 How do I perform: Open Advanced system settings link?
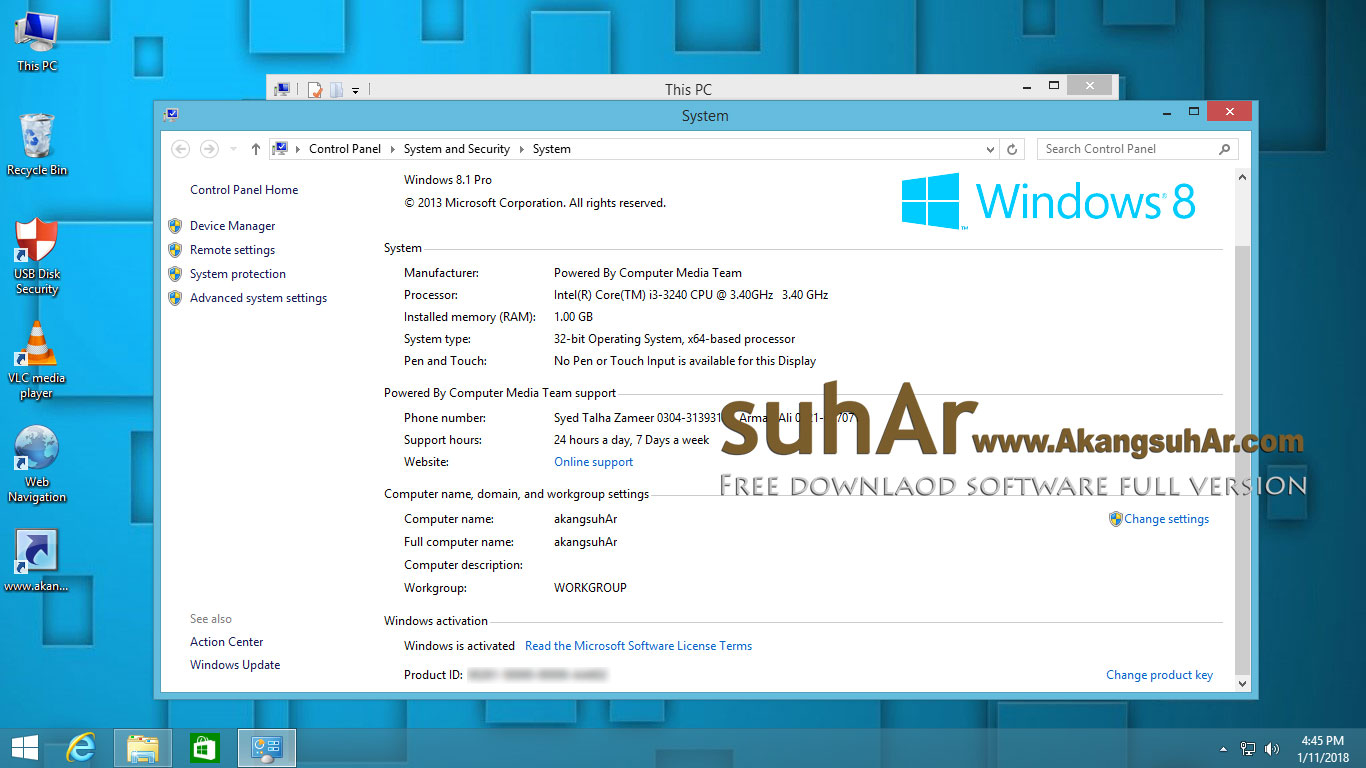[258, 298]
